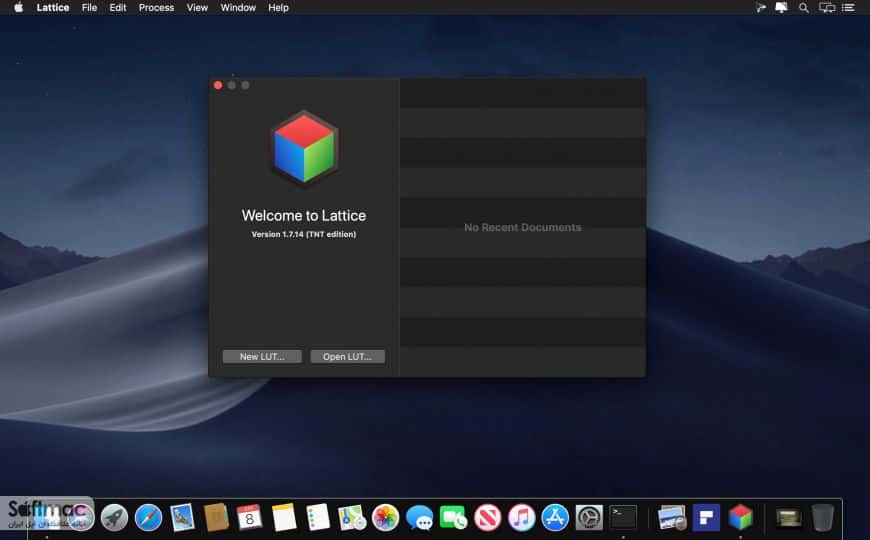
Task: Open App Store from the Dock
Action: [555, 518]
